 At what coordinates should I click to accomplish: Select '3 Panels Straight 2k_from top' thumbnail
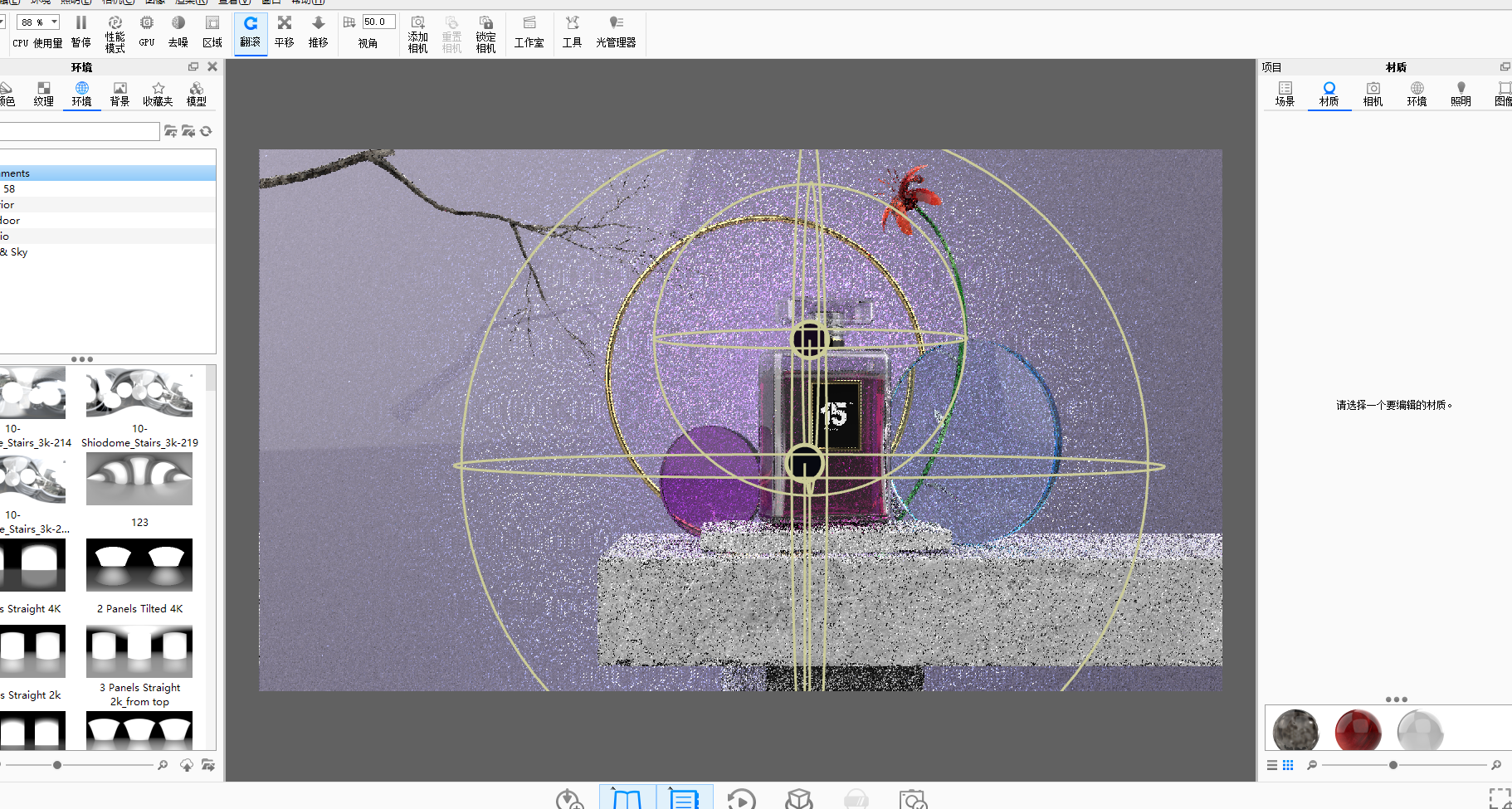click(139, 666)
